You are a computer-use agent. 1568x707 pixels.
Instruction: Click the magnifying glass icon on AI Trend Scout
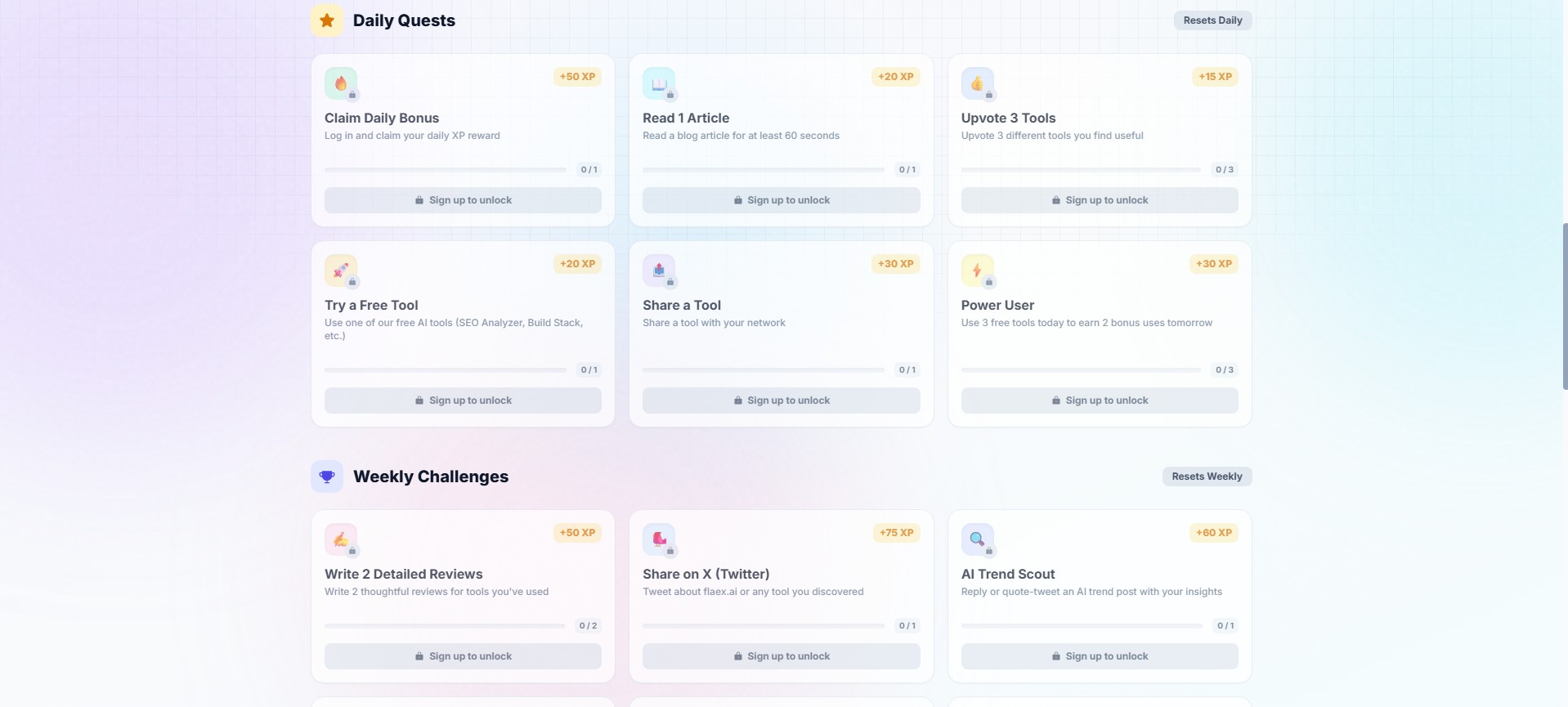[977, 539]
